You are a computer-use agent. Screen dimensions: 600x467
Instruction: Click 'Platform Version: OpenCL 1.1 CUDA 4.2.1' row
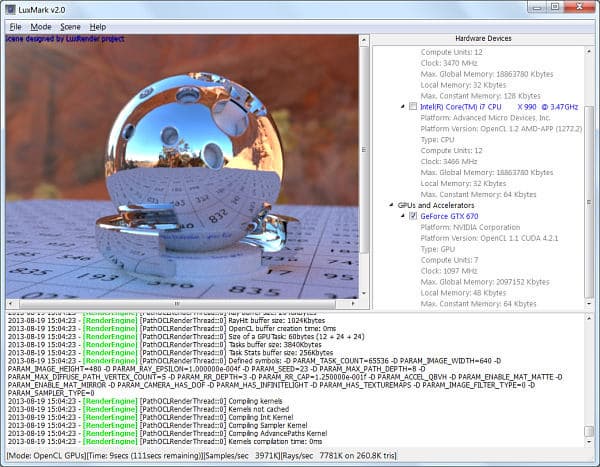coord(489,238)
